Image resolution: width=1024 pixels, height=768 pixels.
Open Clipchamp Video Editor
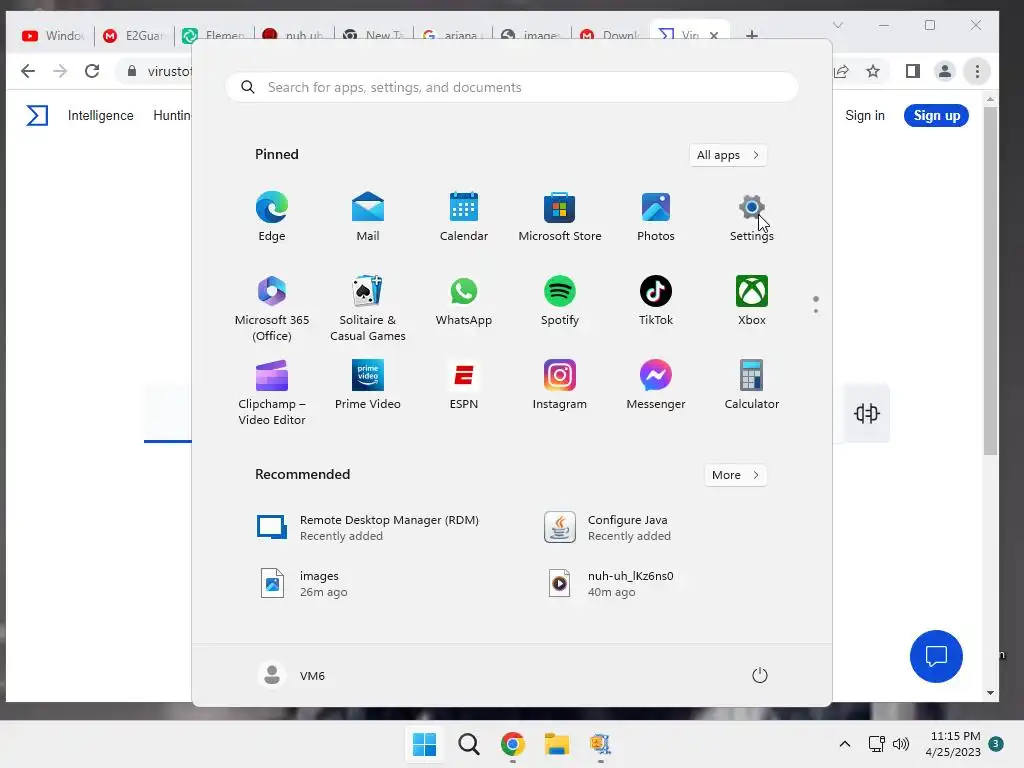[x=272, y=392]
